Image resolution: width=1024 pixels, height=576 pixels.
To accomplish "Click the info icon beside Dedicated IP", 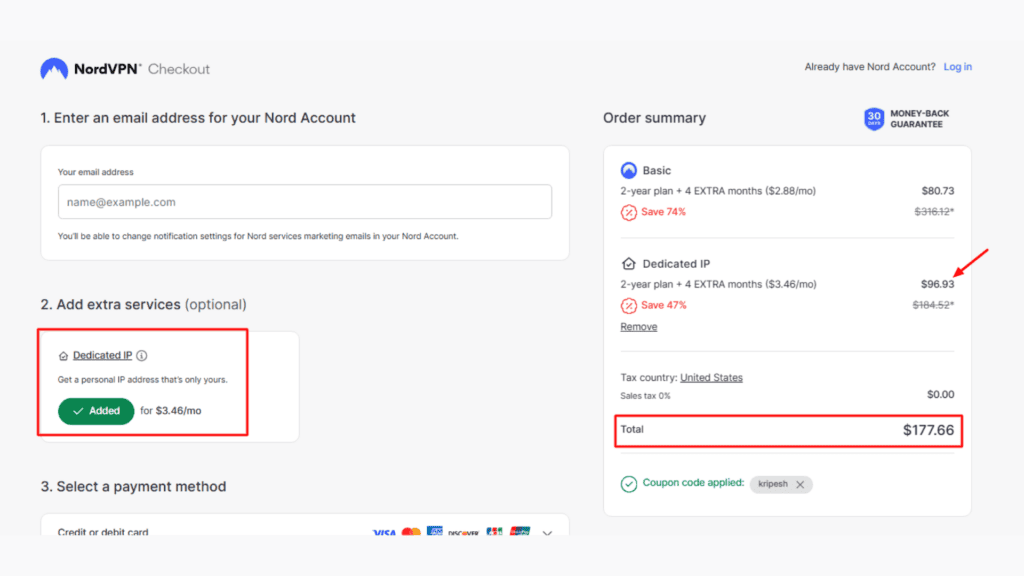I will 142,355.
